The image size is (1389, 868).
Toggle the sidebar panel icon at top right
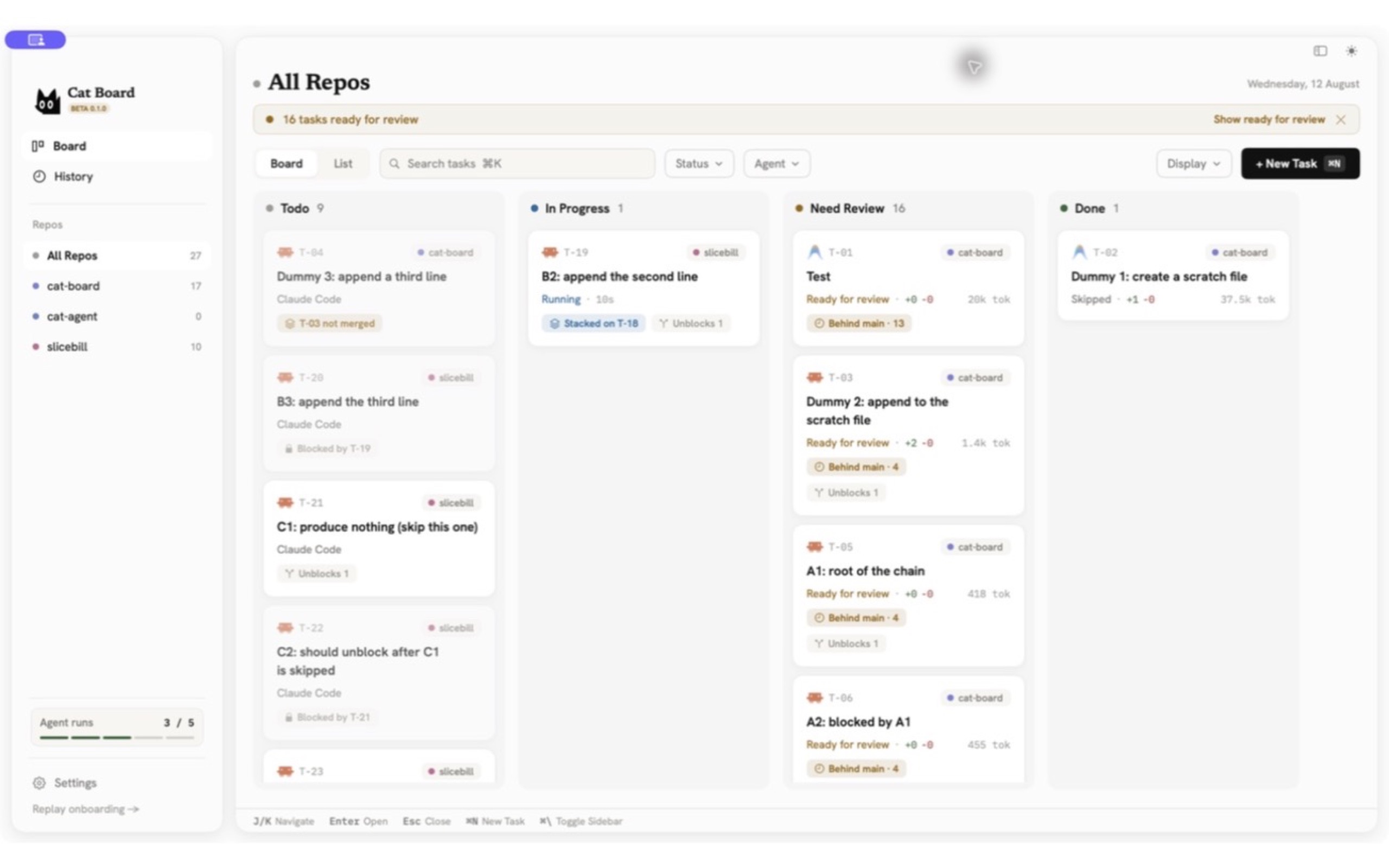[1320, 51]
